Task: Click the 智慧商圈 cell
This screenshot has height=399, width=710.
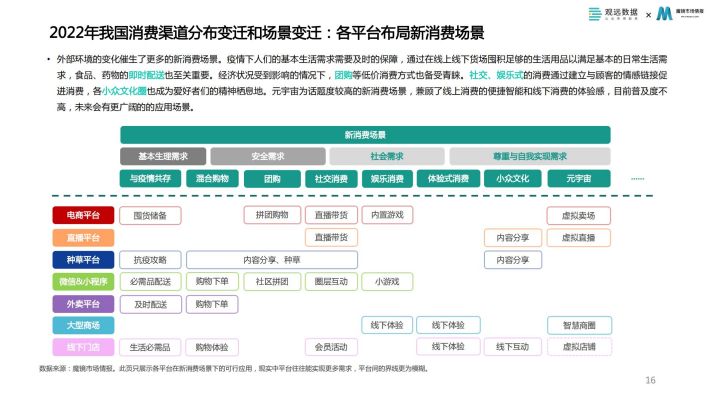Action: tap(579, 325)
